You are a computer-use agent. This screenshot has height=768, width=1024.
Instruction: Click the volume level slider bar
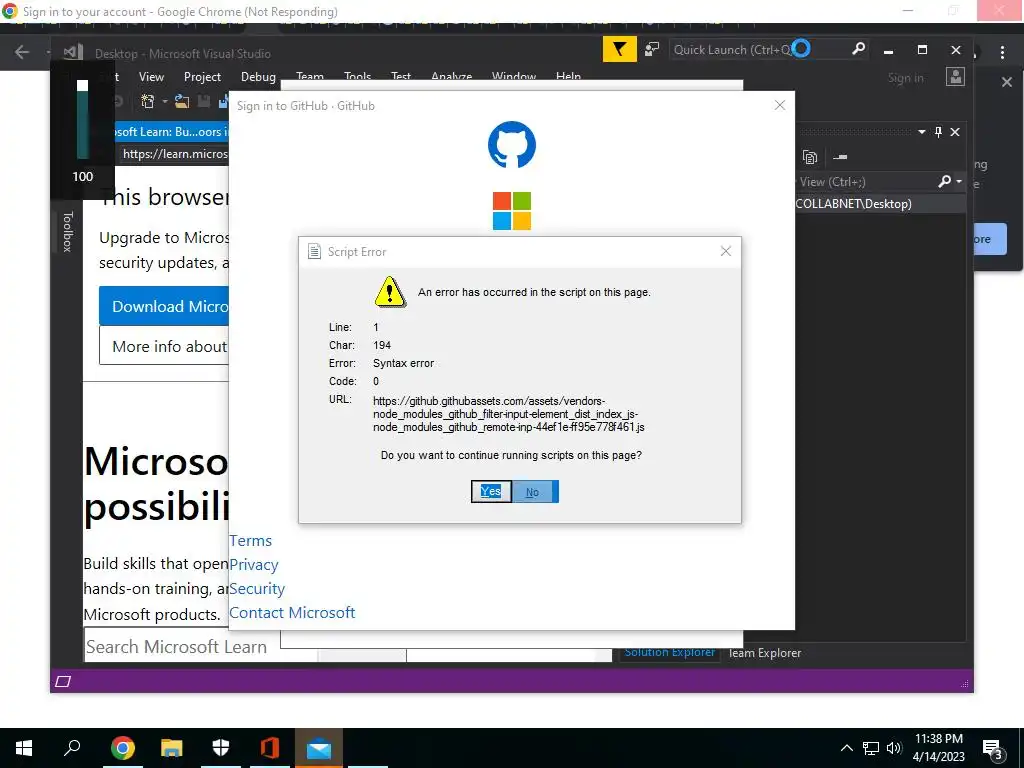[82, 120]
